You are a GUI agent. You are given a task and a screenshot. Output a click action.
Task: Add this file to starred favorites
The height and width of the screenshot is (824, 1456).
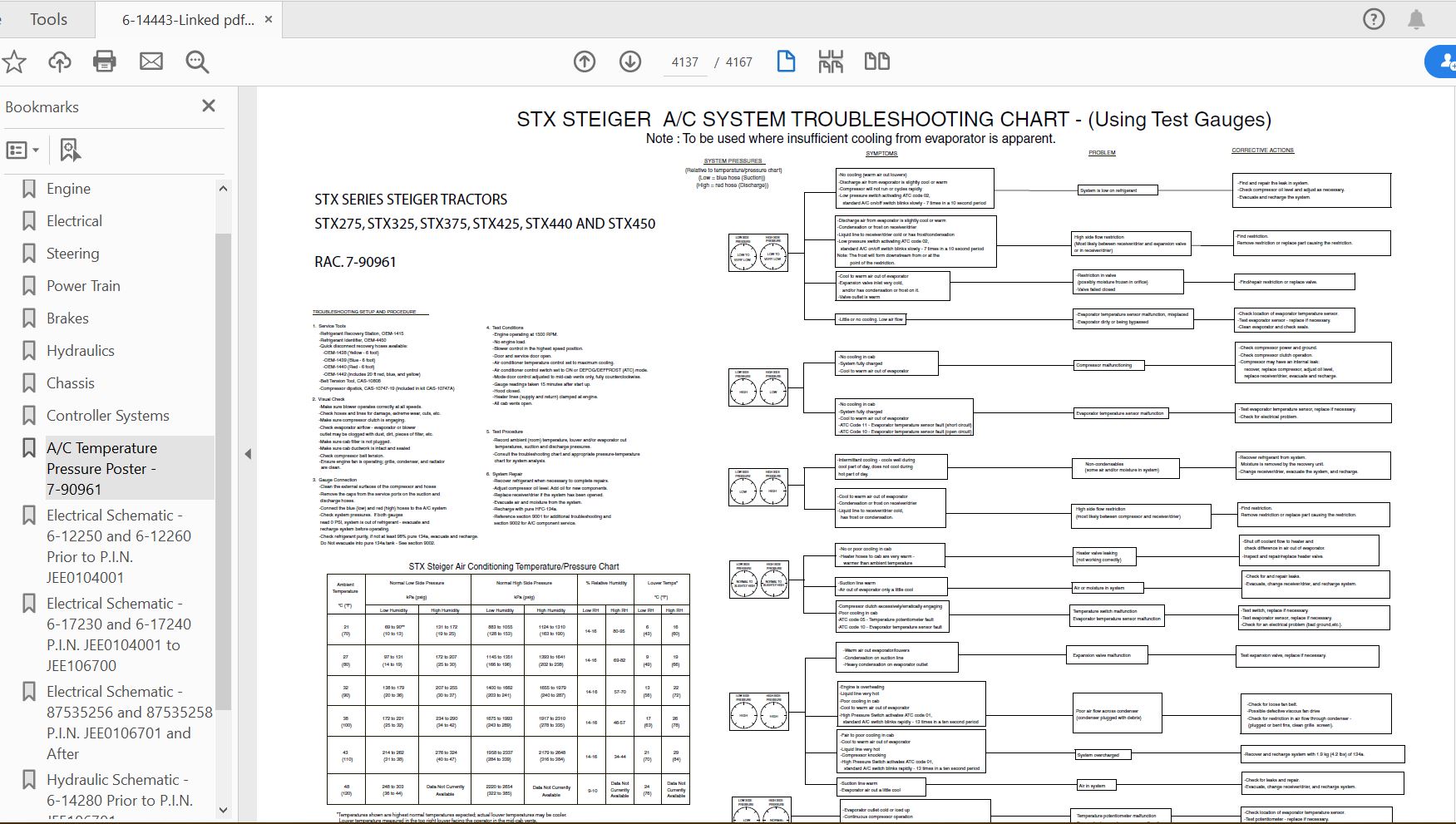coord(14,62)
